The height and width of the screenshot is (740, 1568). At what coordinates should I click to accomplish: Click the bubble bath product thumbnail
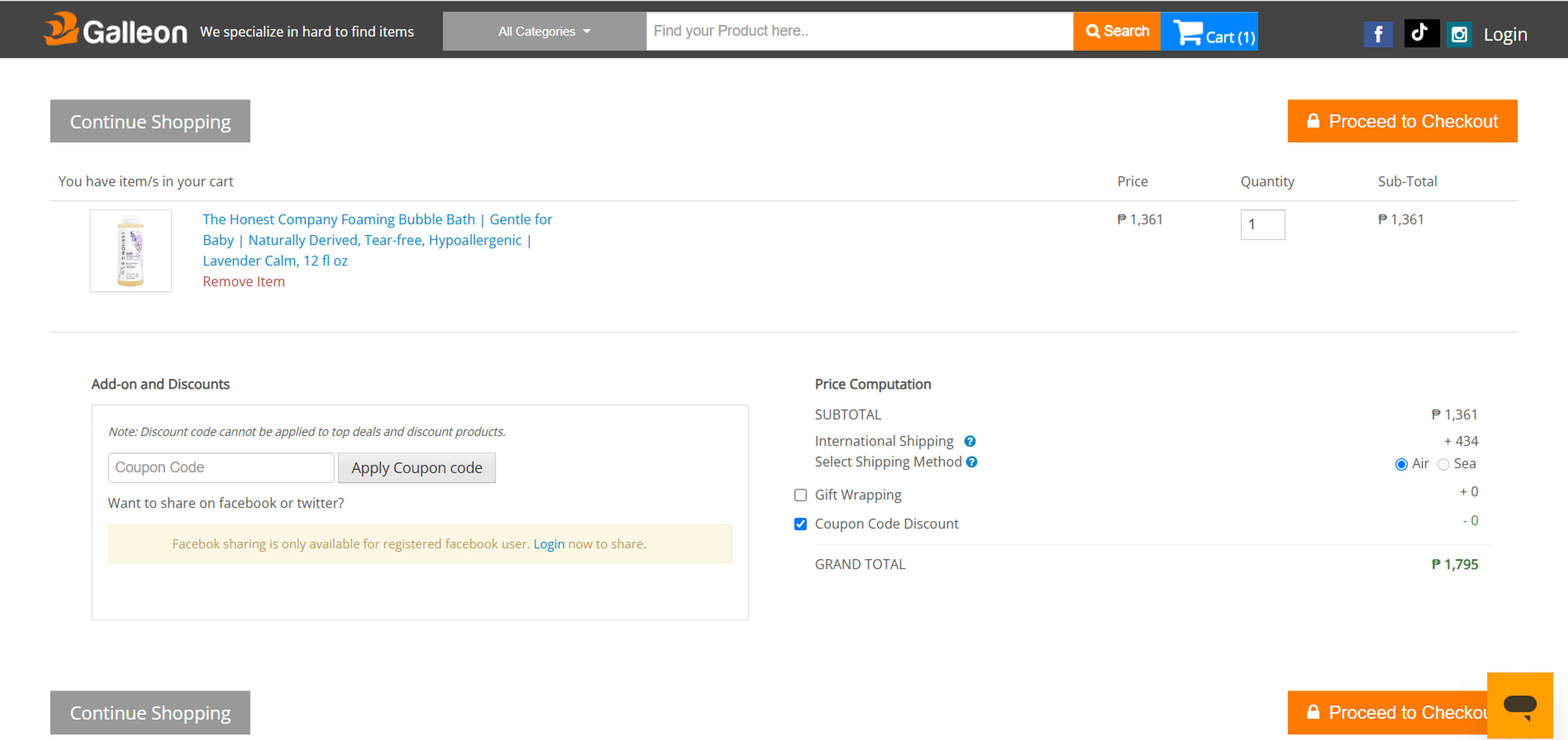(x=131, y=251)
